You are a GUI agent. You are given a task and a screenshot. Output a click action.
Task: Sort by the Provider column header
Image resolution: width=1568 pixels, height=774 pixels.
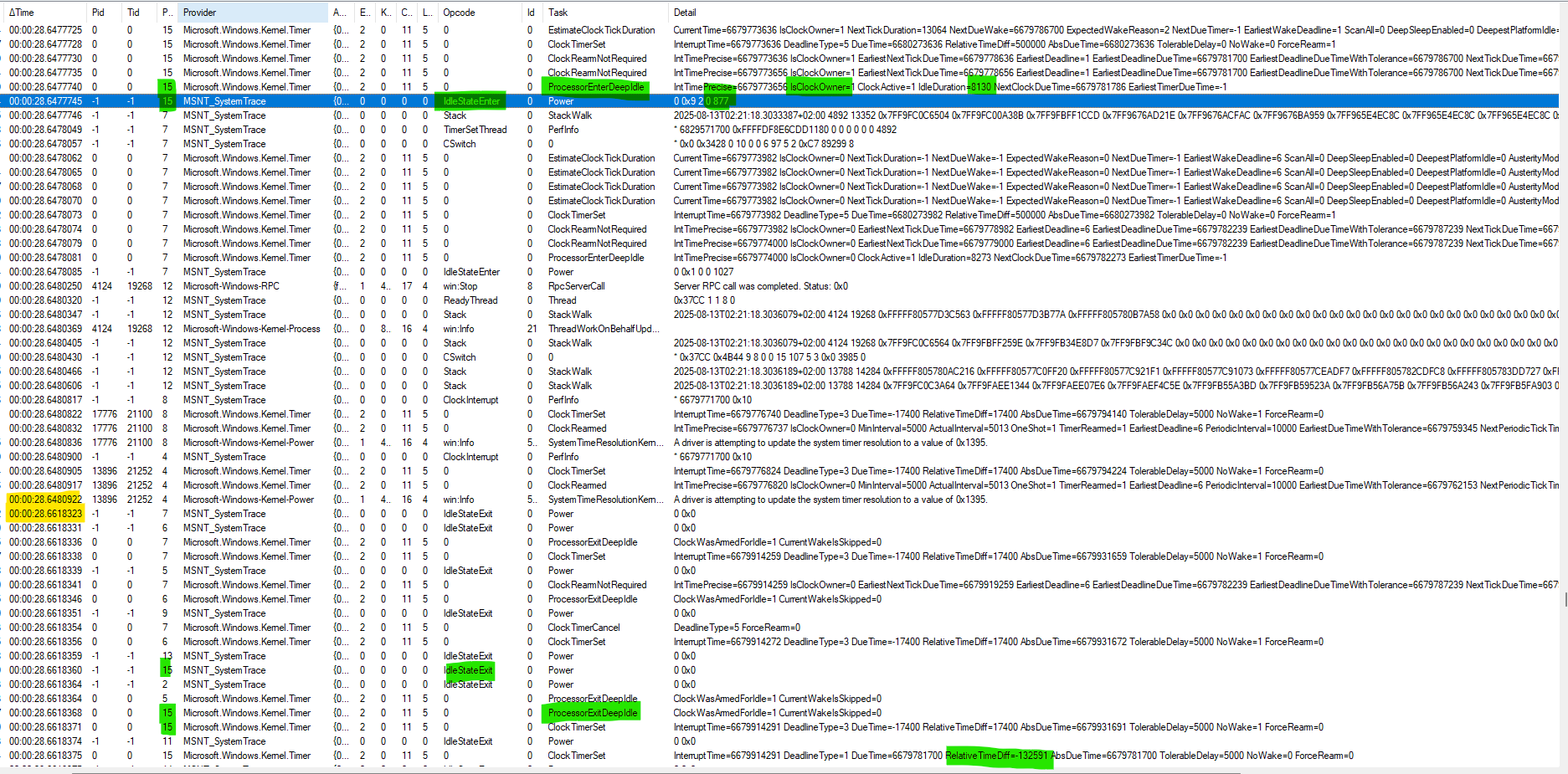(199, 13)
